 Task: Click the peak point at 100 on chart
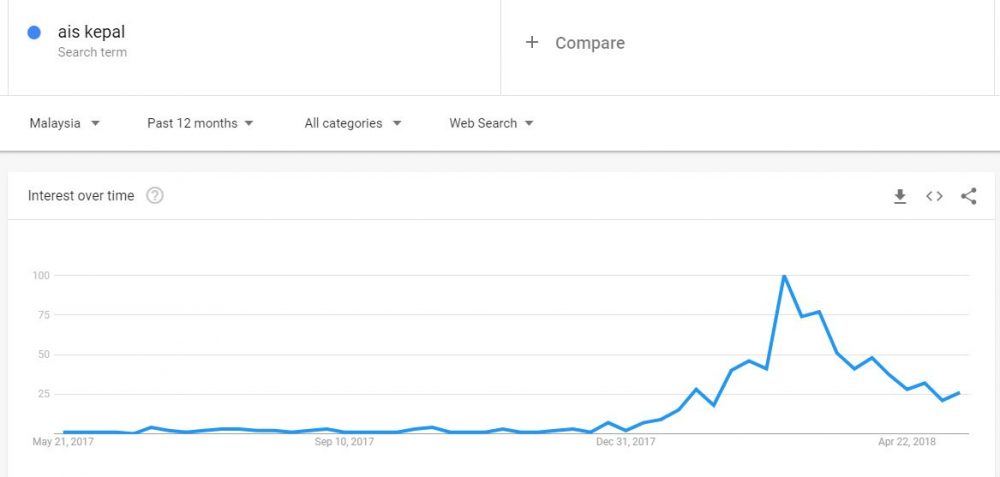click(784, 275)
